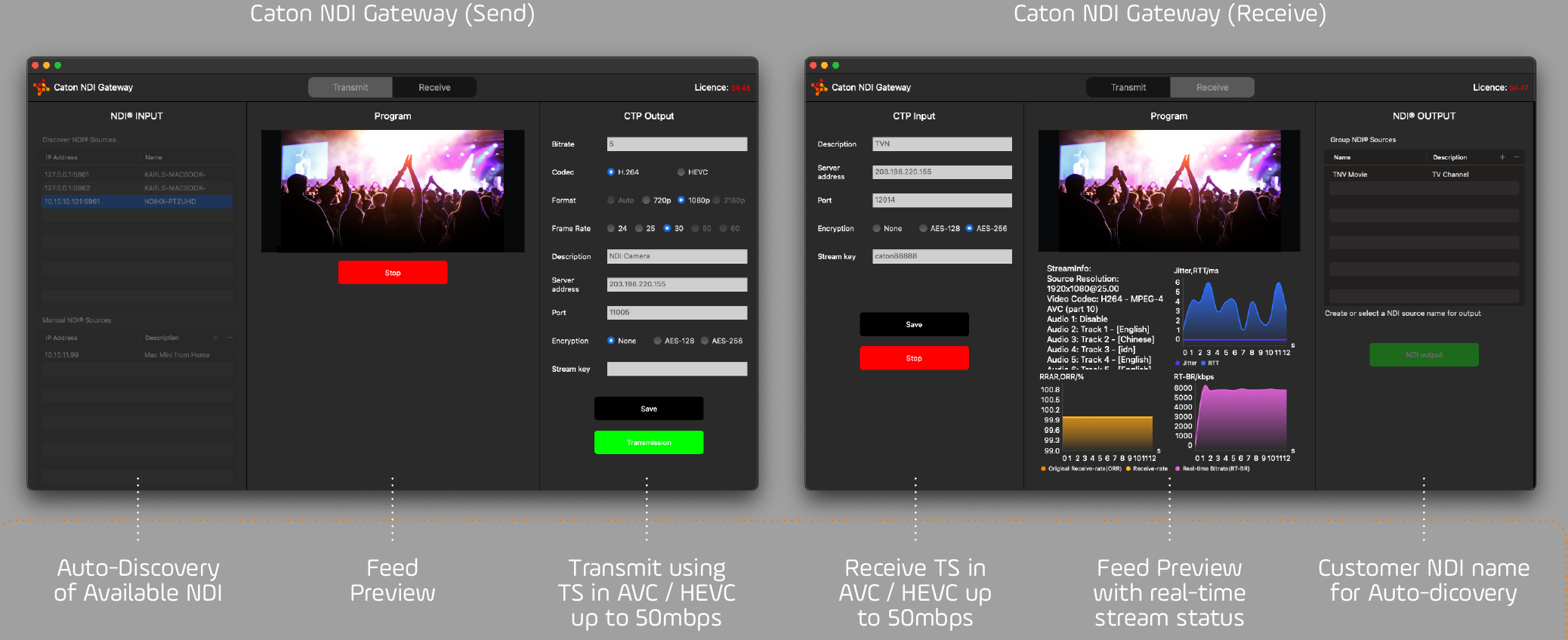
Task: Open the Transmit tab in the Receive window
Action: point(1128,88)
